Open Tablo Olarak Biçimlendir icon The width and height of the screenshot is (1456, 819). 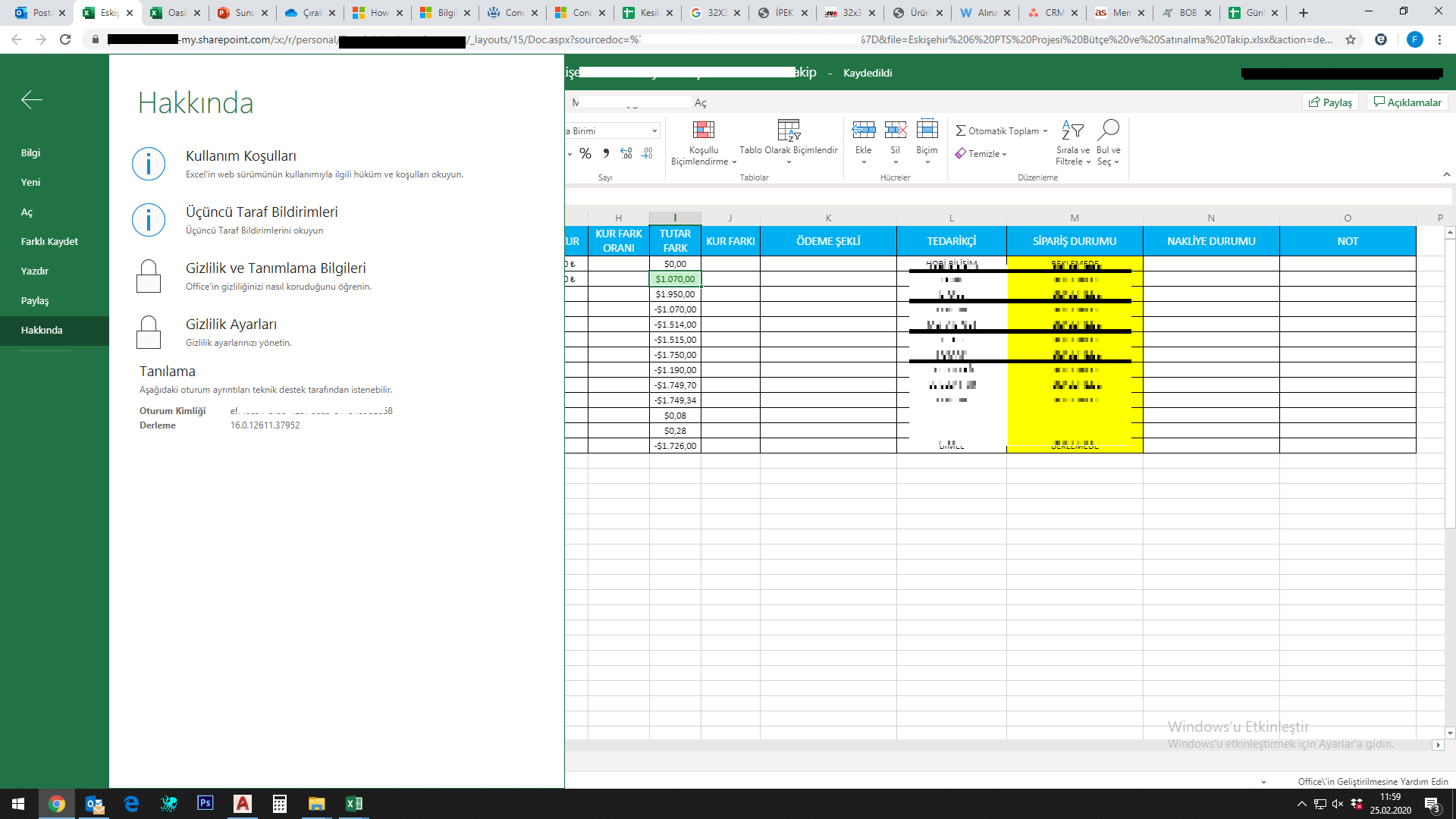789,130
